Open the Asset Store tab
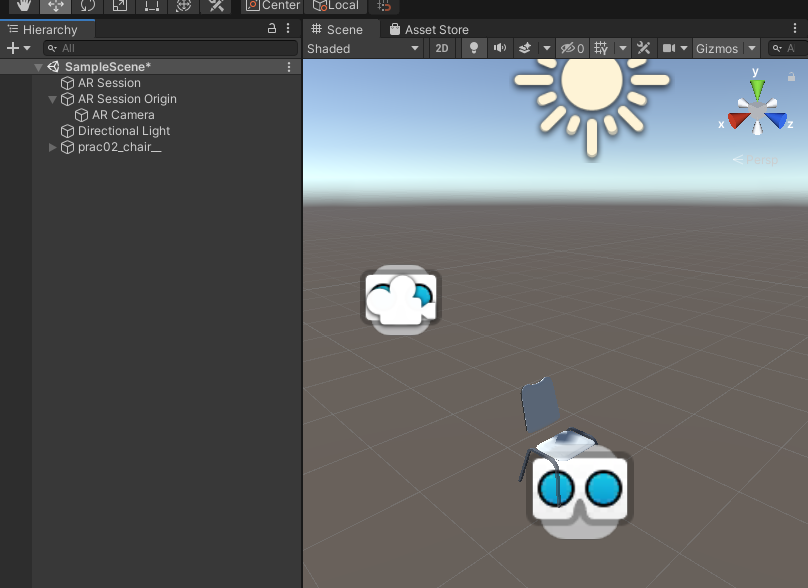The height and width of the screenshot is (588, 808). click(429, 30)
